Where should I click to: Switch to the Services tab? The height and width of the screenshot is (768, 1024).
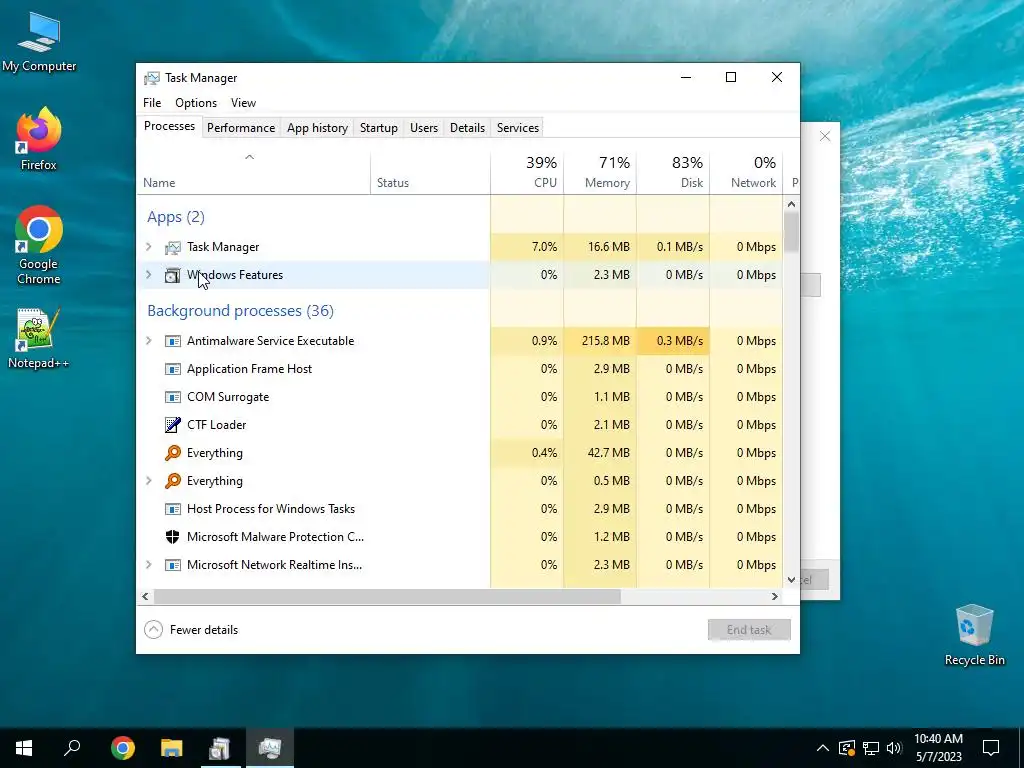(518, 128)
